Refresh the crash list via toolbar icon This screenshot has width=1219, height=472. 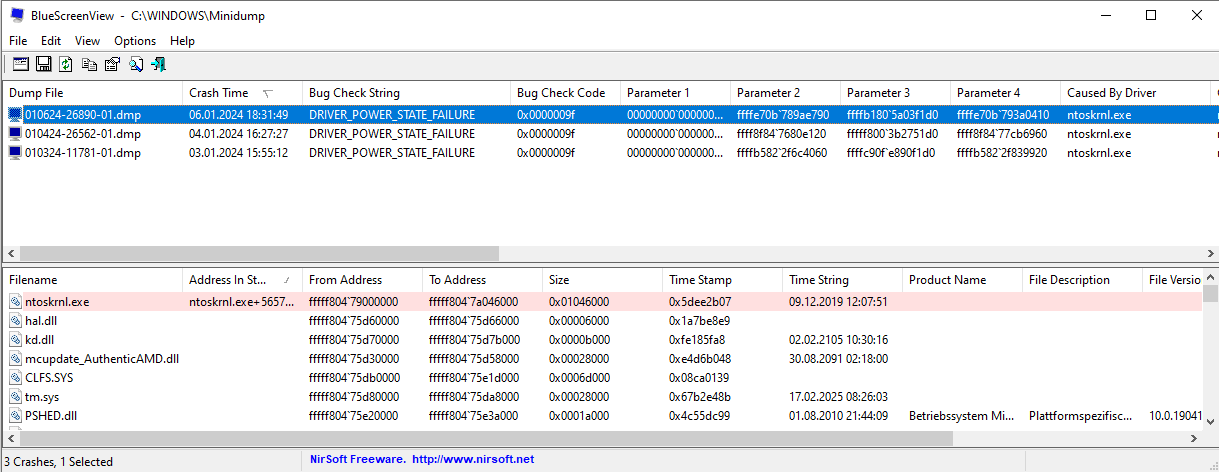pos(66,64)
